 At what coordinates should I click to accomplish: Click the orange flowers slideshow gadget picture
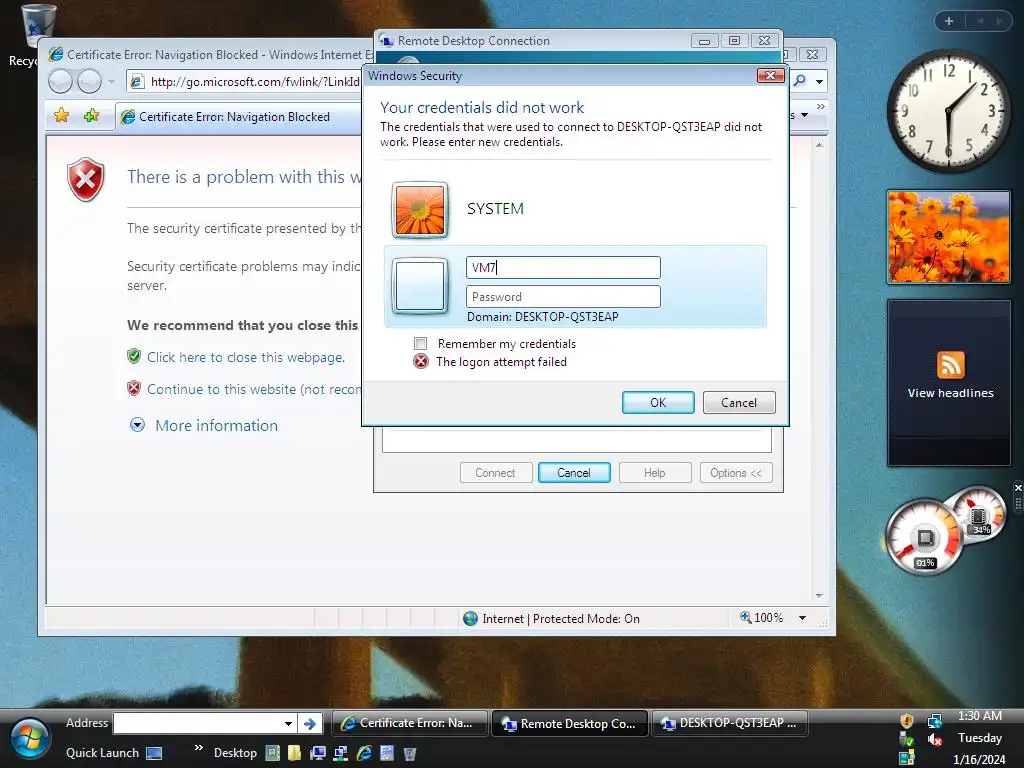point(949,237)
